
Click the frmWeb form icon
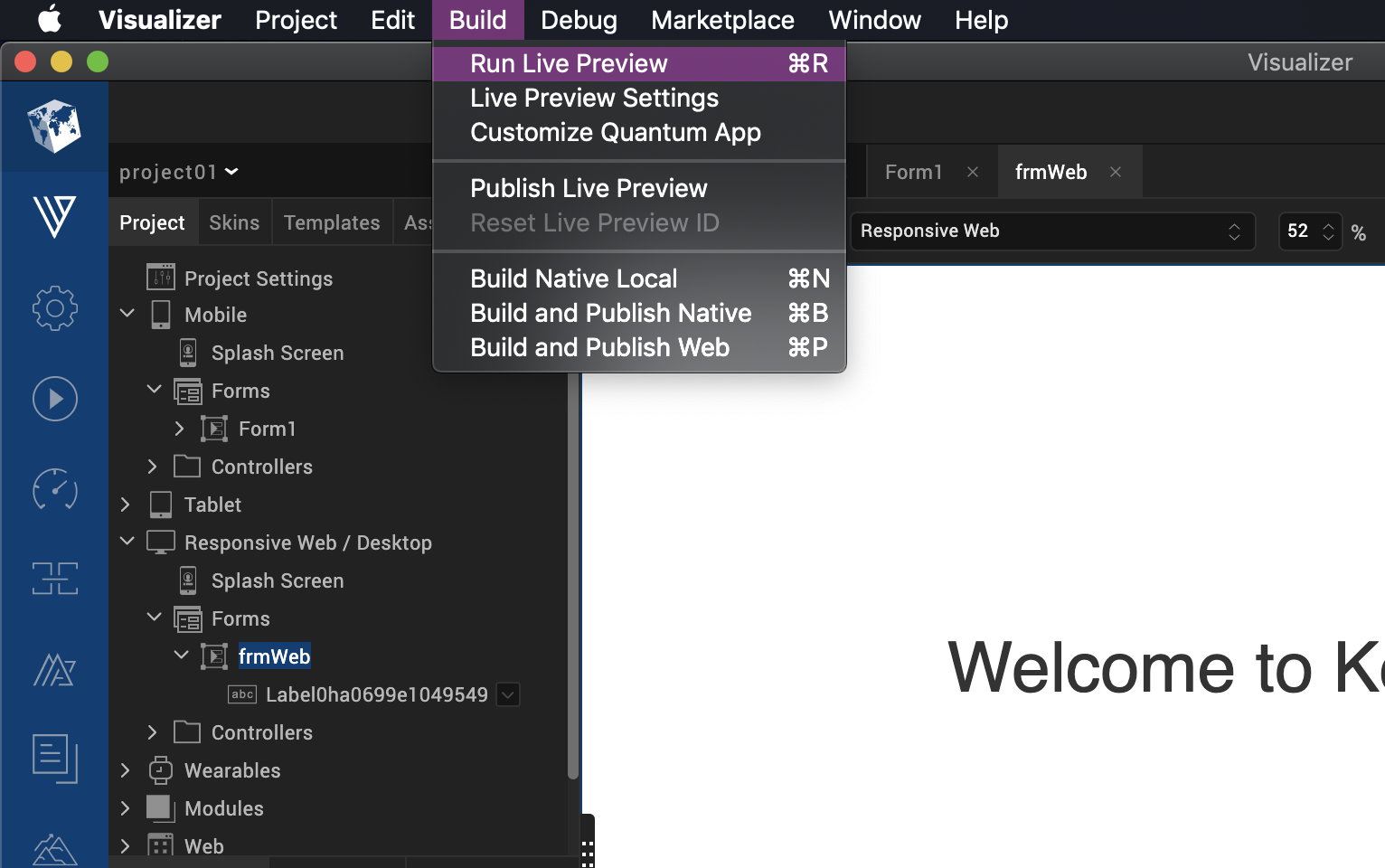(x=214, y=656)
